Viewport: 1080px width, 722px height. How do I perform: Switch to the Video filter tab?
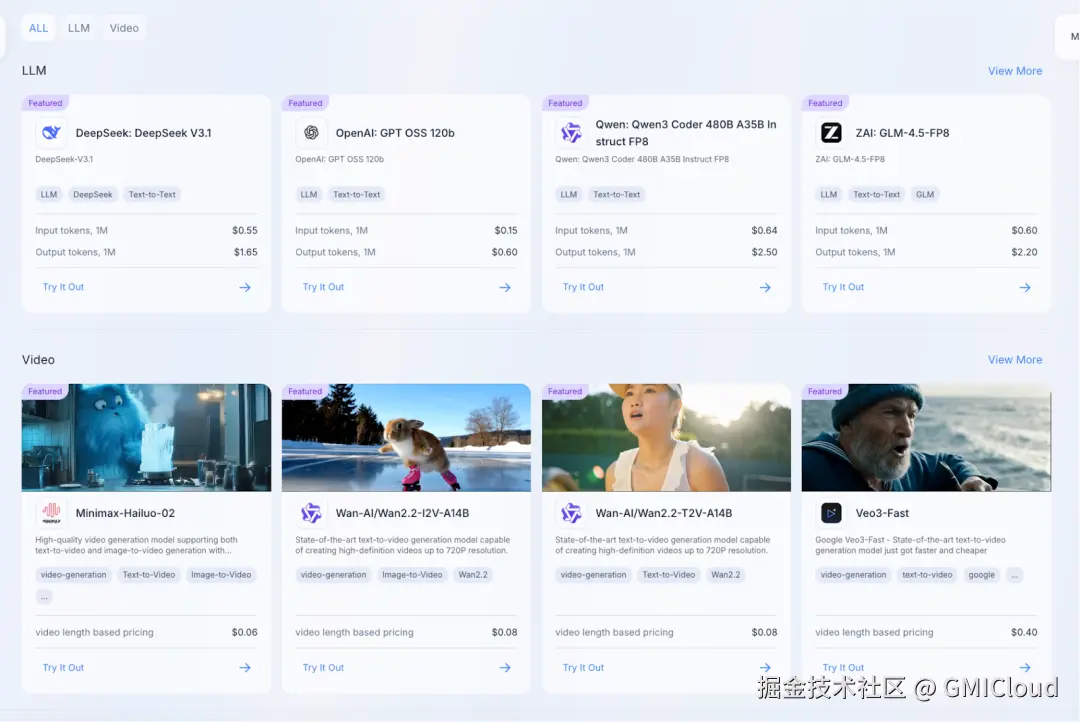124,28
